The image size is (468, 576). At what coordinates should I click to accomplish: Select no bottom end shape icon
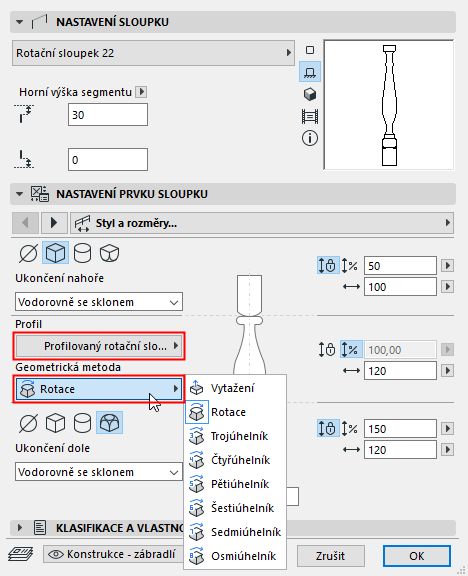[x=28, y=423]
